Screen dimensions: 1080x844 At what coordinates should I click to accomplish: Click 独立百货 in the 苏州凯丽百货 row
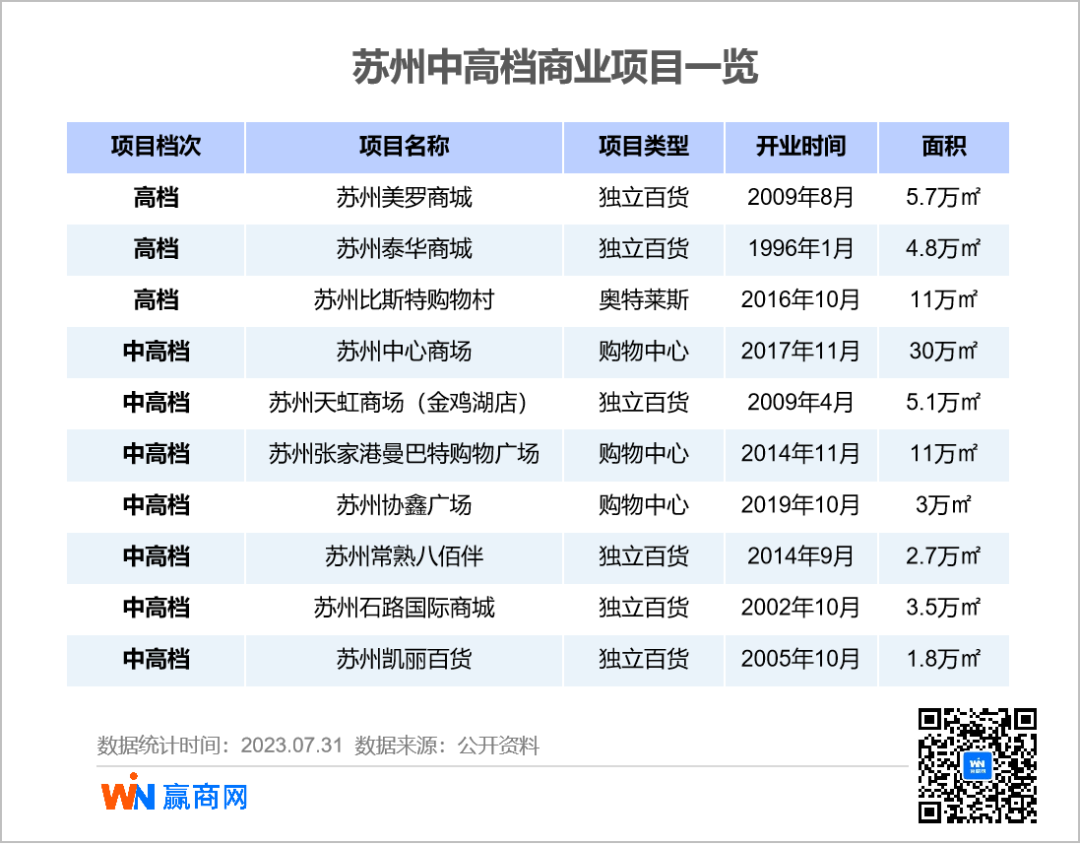(643, 659)
